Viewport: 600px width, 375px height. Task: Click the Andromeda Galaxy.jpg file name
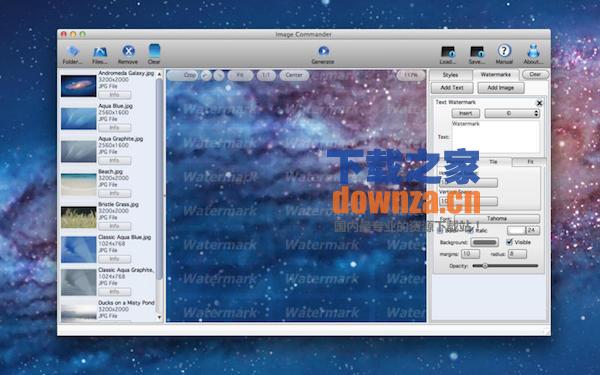pos(126,73)
